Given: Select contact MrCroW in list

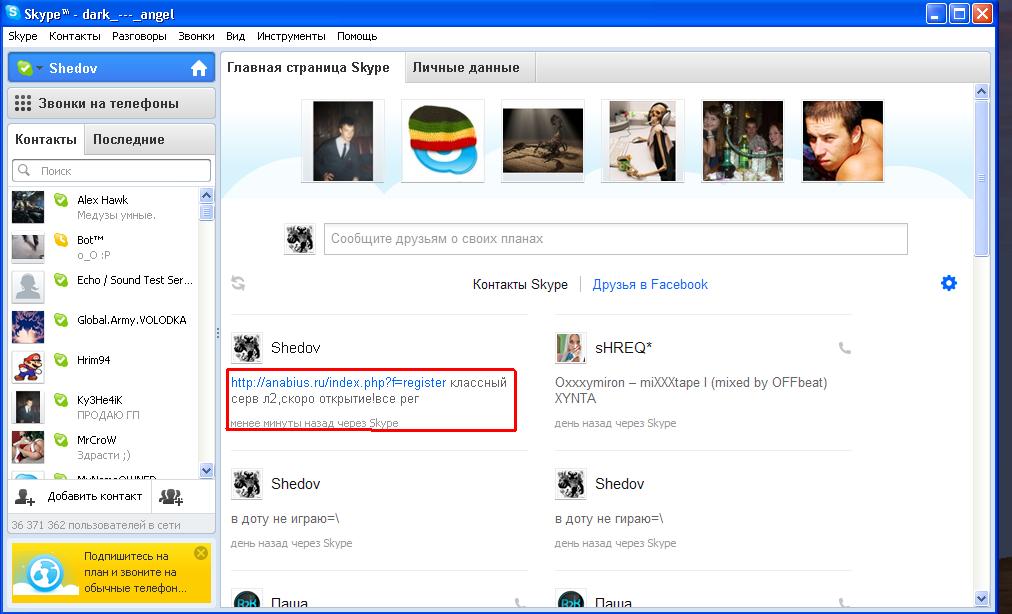Looking at the screenshot, I should (103, 447).
